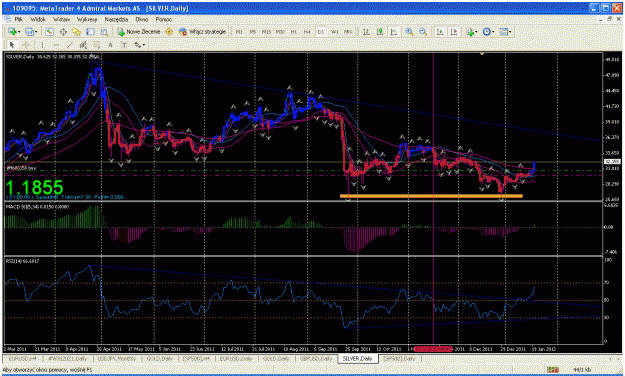Switch to M1 timeframe

239,31
